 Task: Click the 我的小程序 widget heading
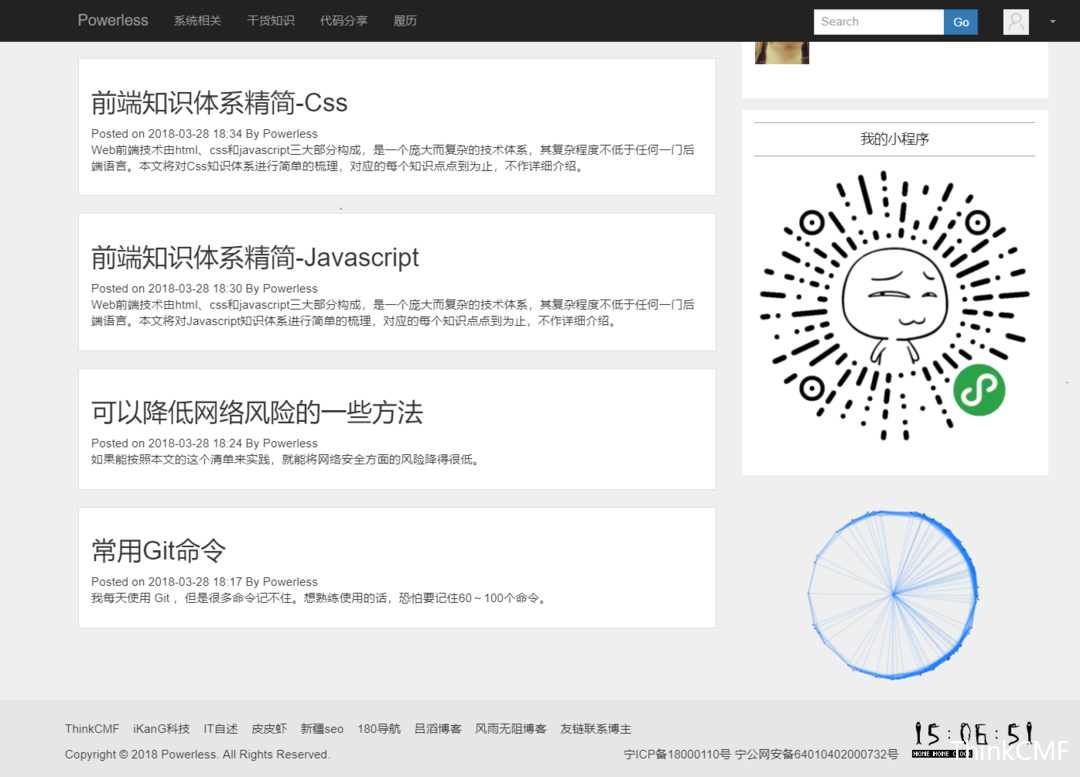click(x=894, y=139)
